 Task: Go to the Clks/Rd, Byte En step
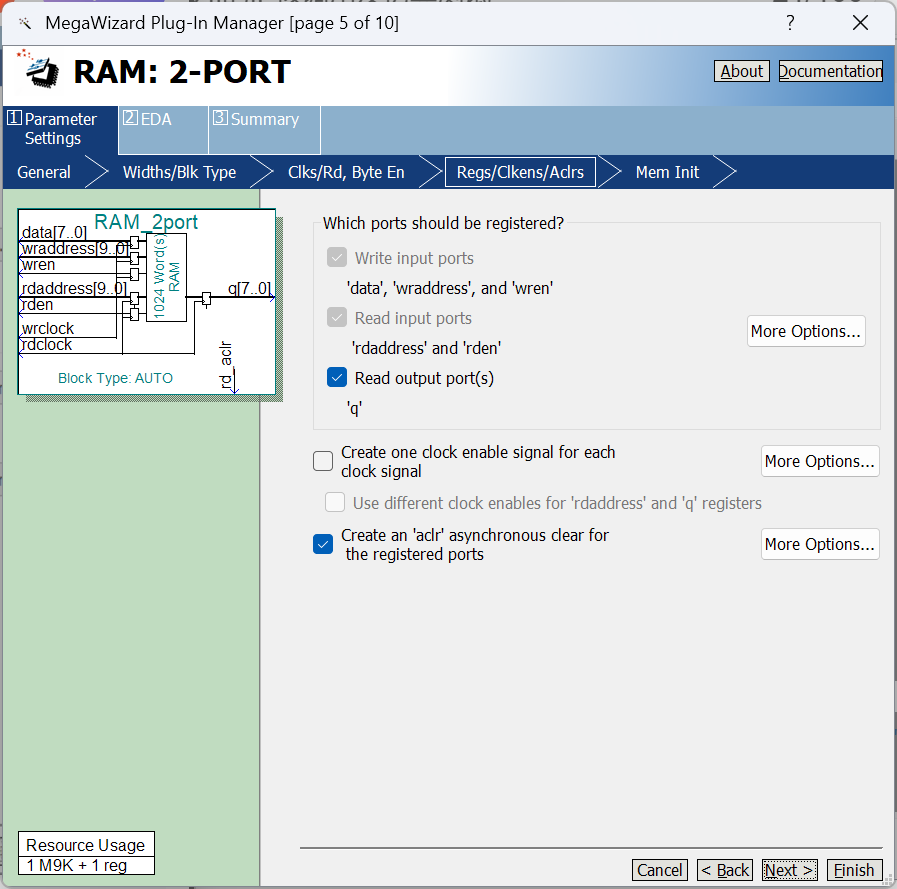click(x=346, y=172)
